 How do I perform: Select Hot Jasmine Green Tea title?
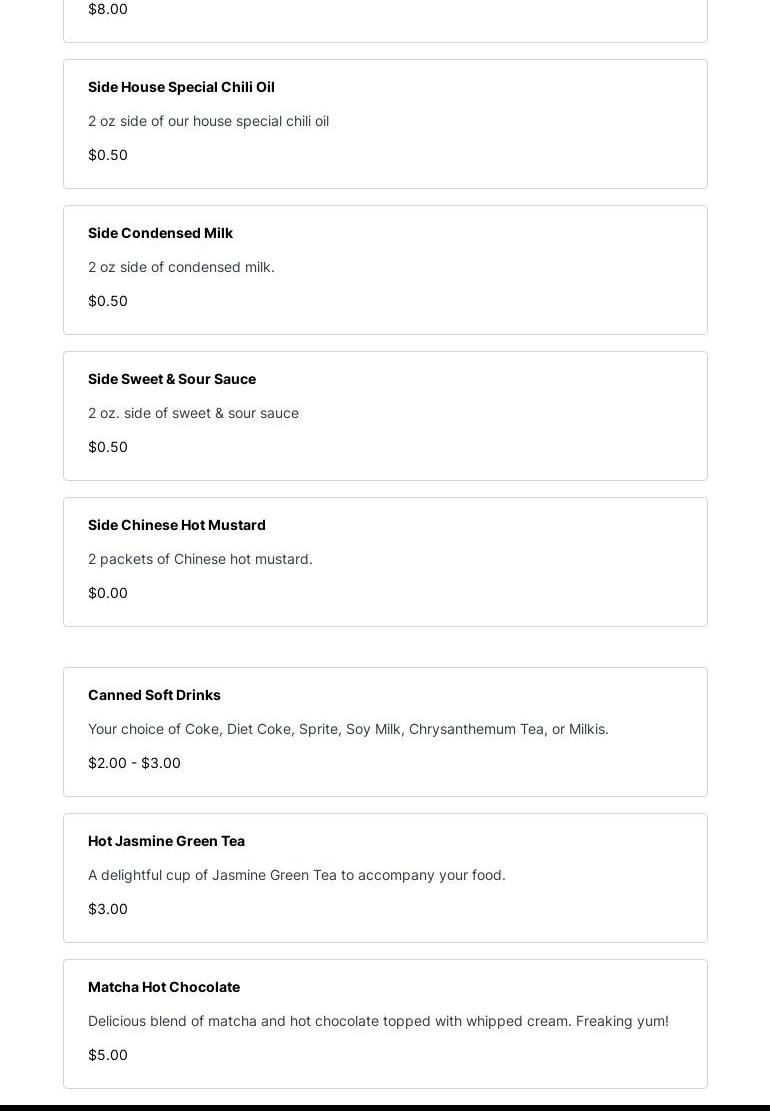point(166,841)
